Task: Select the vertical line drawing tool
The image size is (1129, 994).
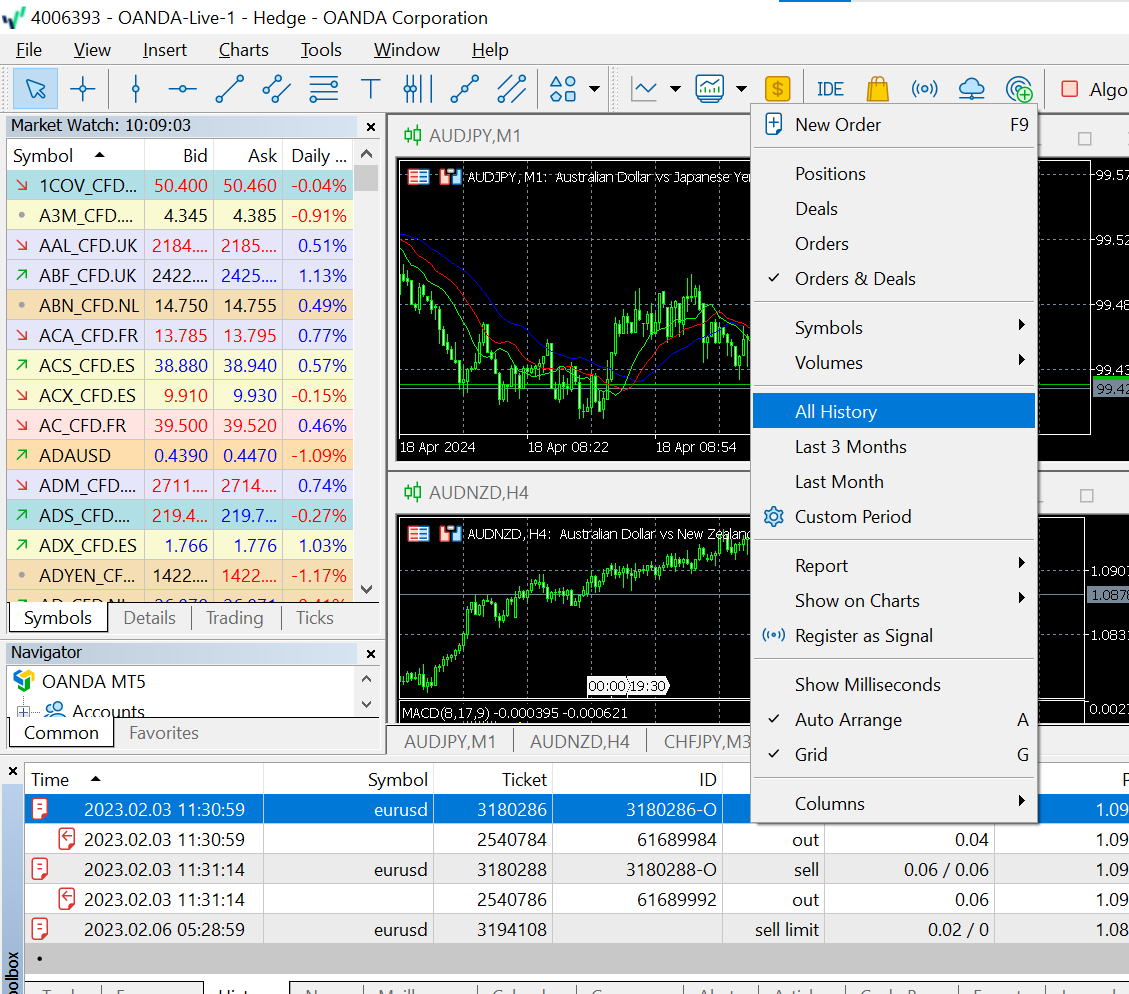Action: tap(136, 90)
